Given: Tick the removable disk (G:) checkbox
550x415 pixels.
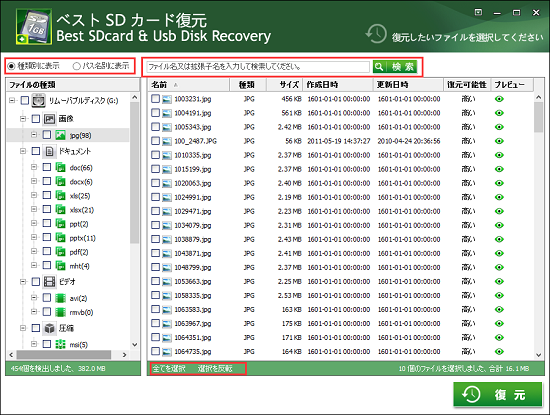Looking at the screenshot, I should pyautogui.click(x=25, y=101).
